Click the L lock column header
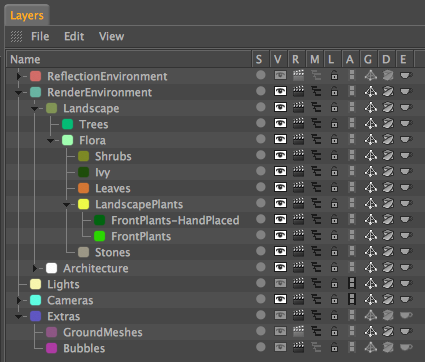The height and width of the screenshot is (362, 425). [332, 59]
